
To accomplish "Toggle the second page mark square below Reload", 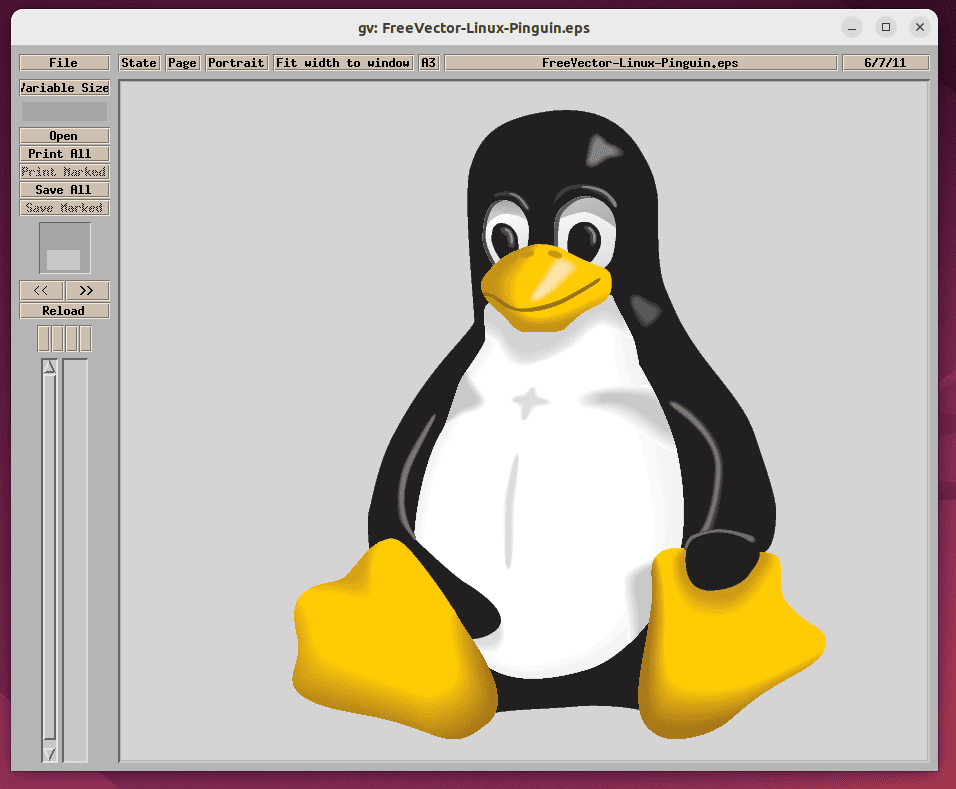I will tap(57, 338).
